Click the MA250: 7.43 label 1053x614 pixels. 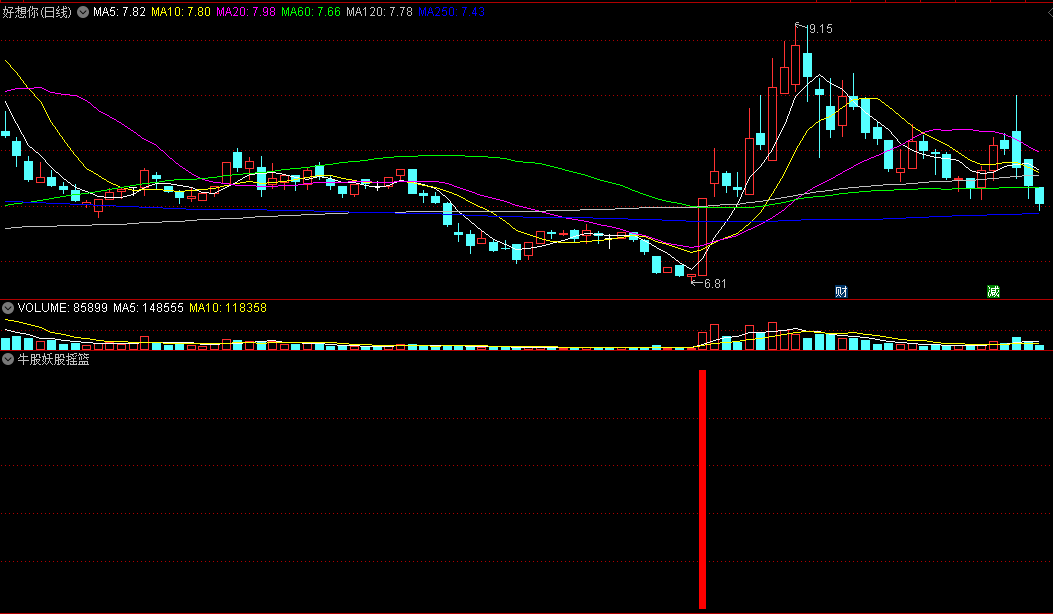click(451, 12)
